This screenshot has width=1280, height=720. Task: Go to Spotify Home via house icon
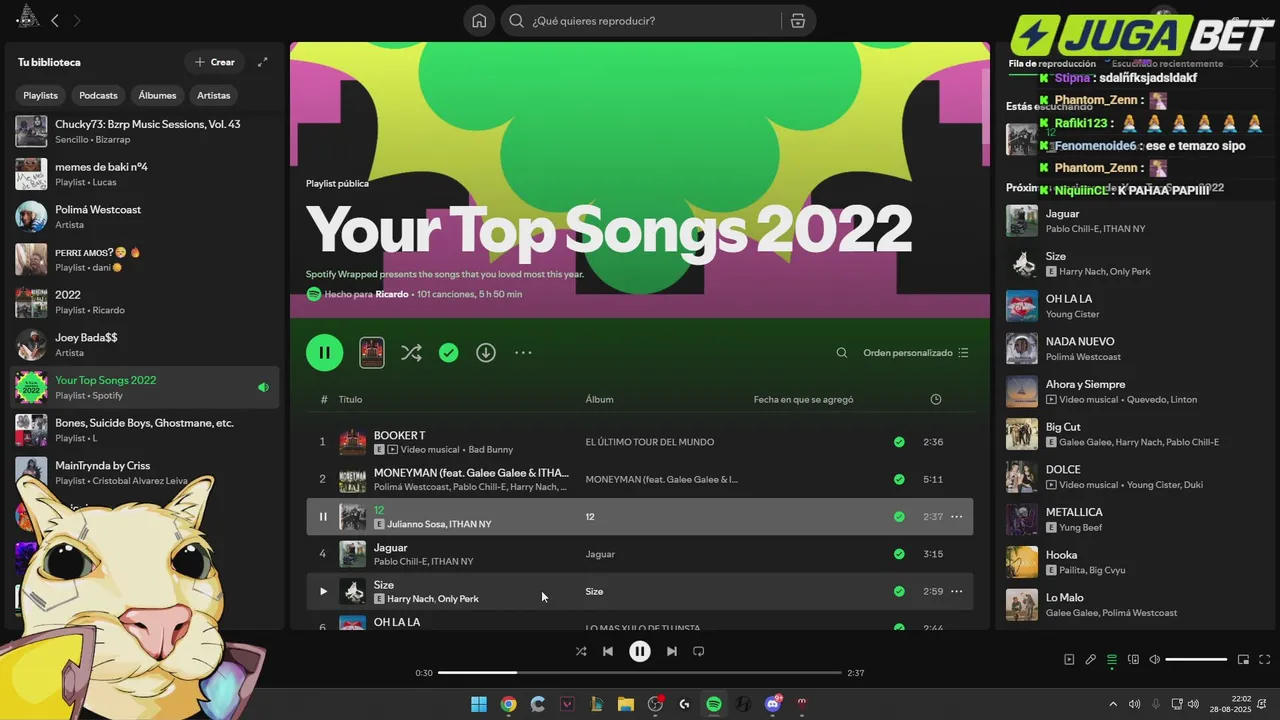(x=479, y=21)
